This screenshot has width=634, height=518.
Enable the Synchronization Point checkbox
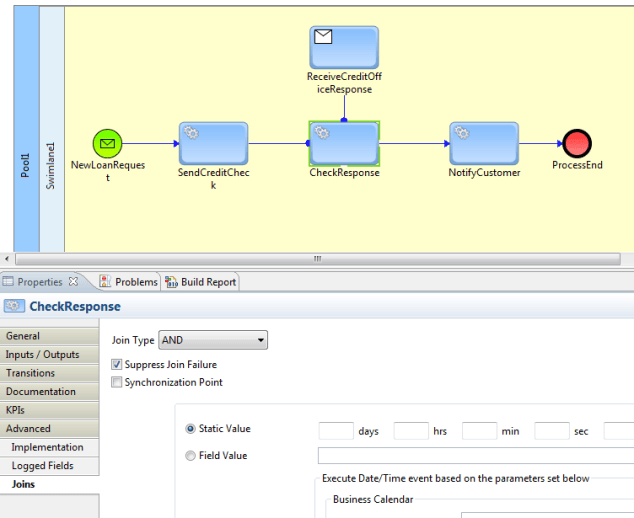pyautogui.click(x=116, y=382)
